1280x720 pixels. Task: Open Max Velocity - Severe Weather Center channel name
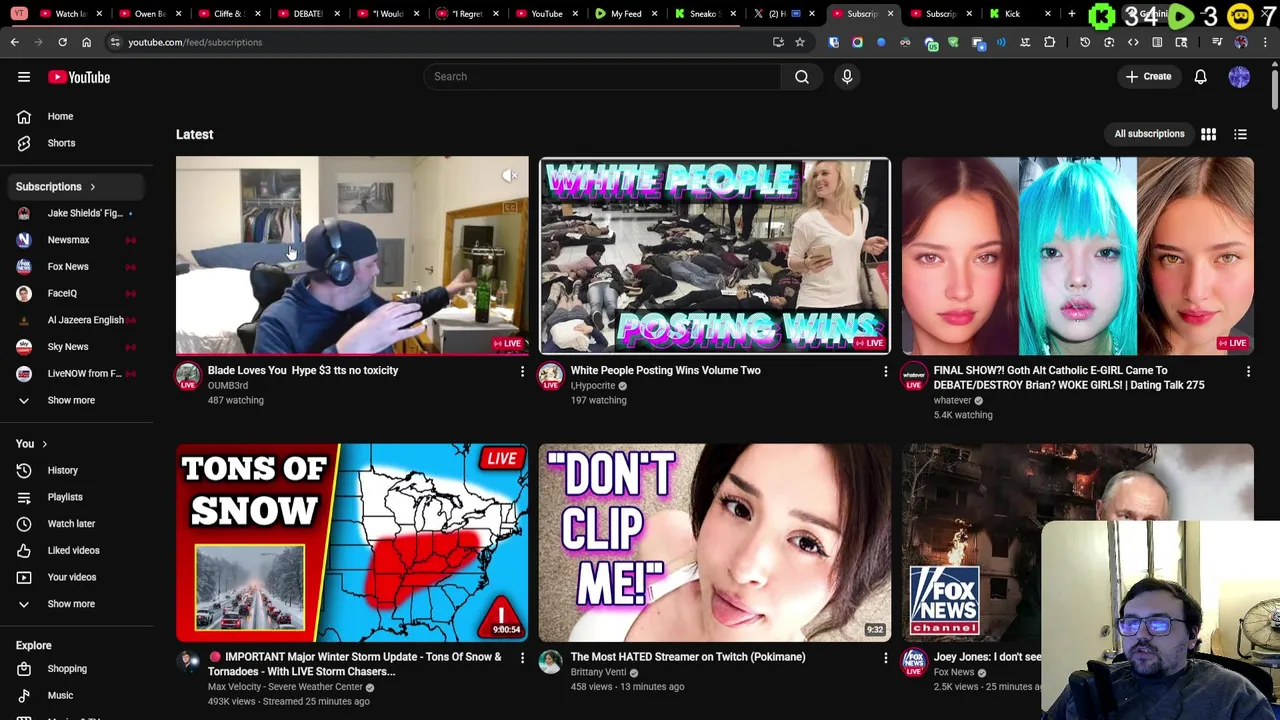coord(285,687)
